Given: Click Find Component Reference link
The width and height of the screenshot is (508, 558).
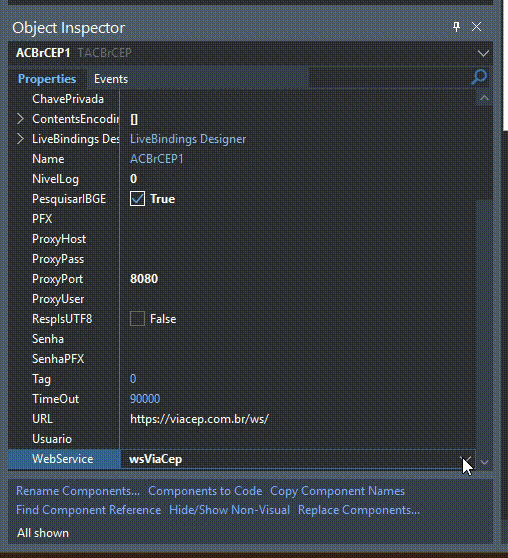Looking at the screenshot, I should click(x=89, y=510).
